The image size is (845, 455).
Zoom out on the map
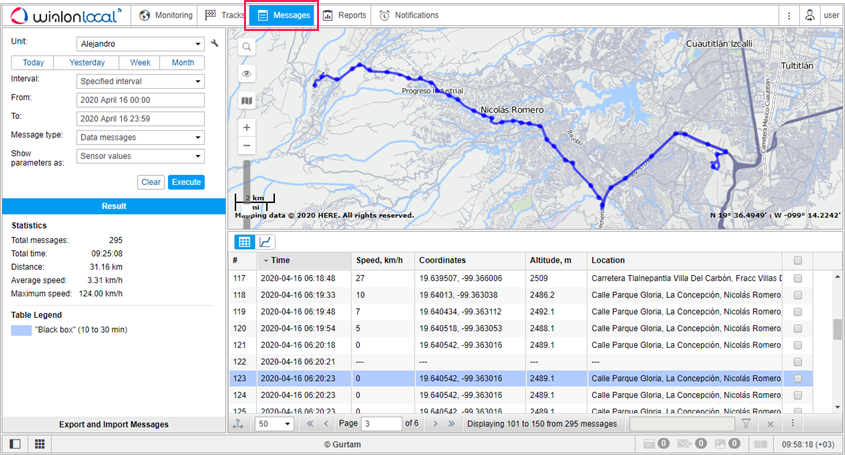point(246,146)
